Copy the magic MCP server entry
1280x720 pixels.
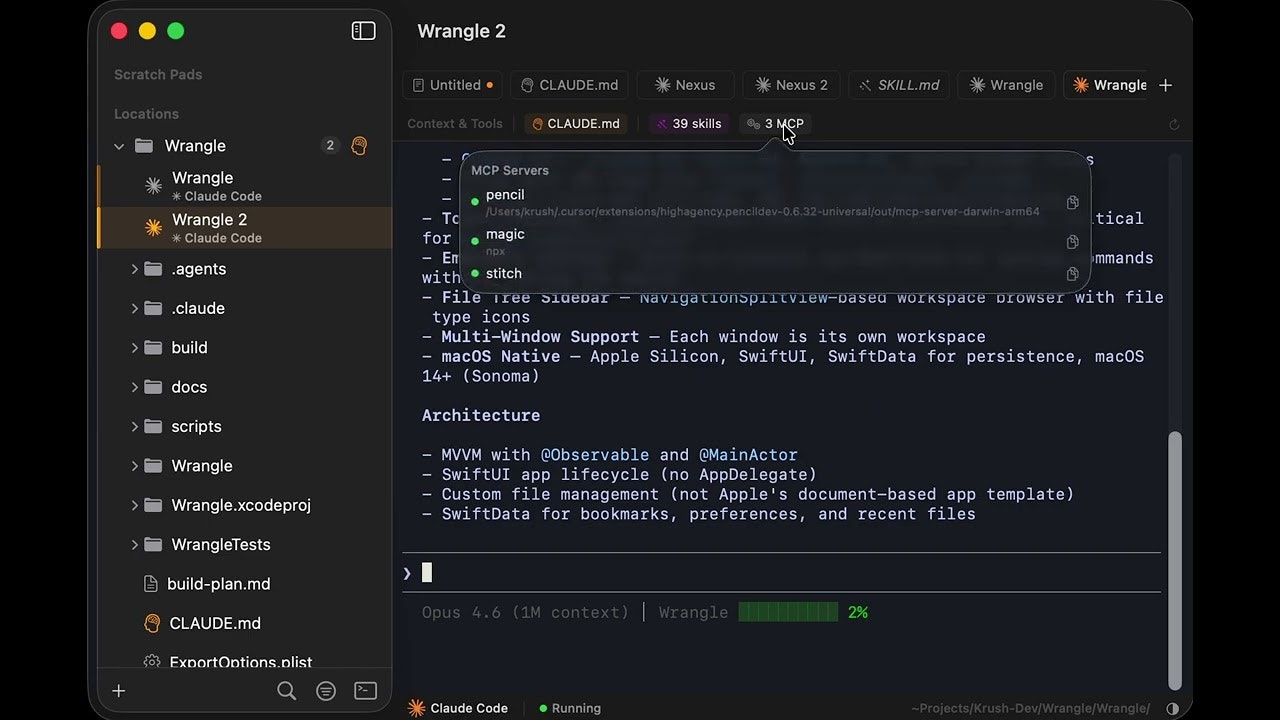click(x=1072, y=242)
